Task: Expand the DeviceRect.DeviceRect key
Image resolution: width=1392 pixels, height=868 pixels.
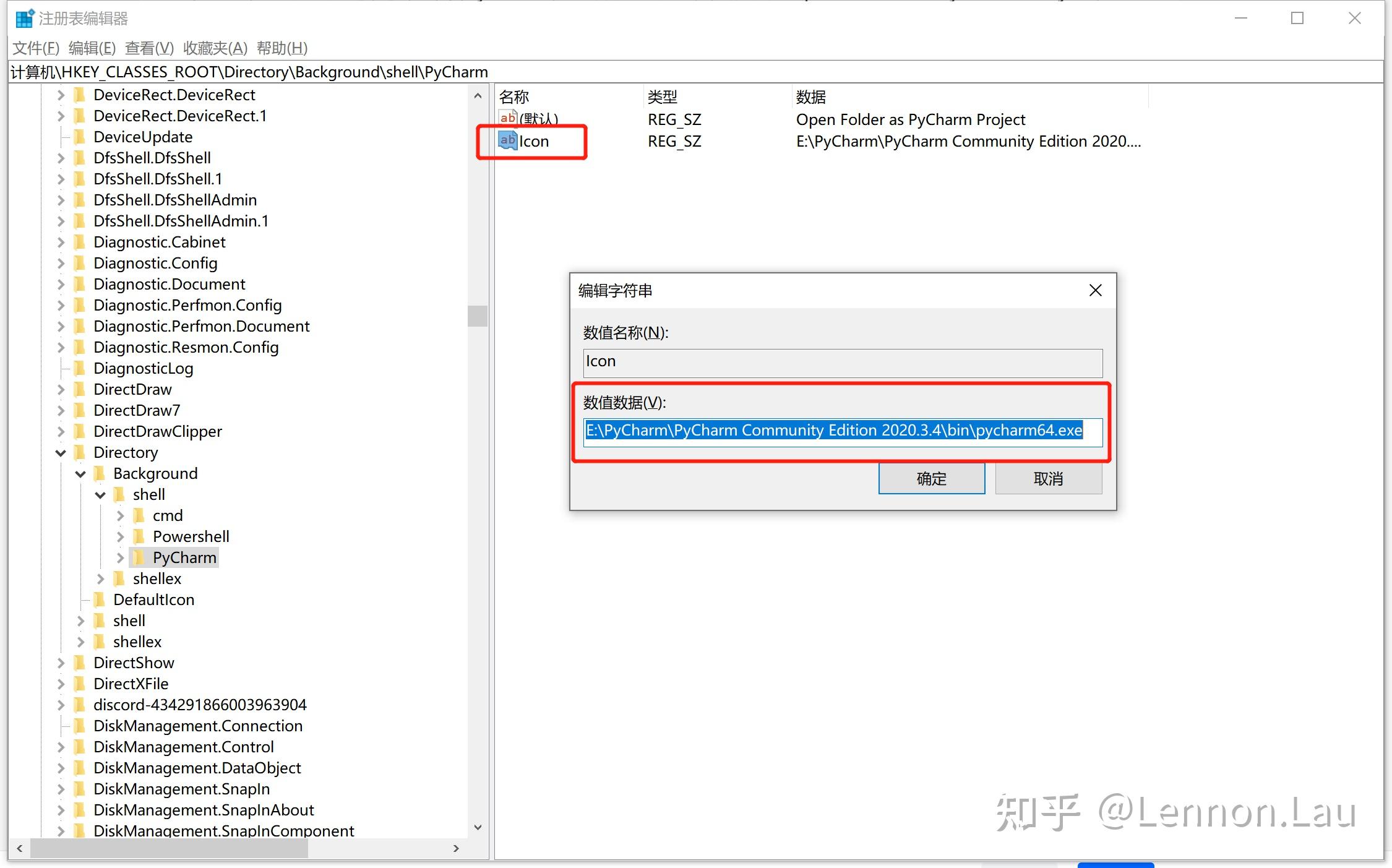Action: 61,95
